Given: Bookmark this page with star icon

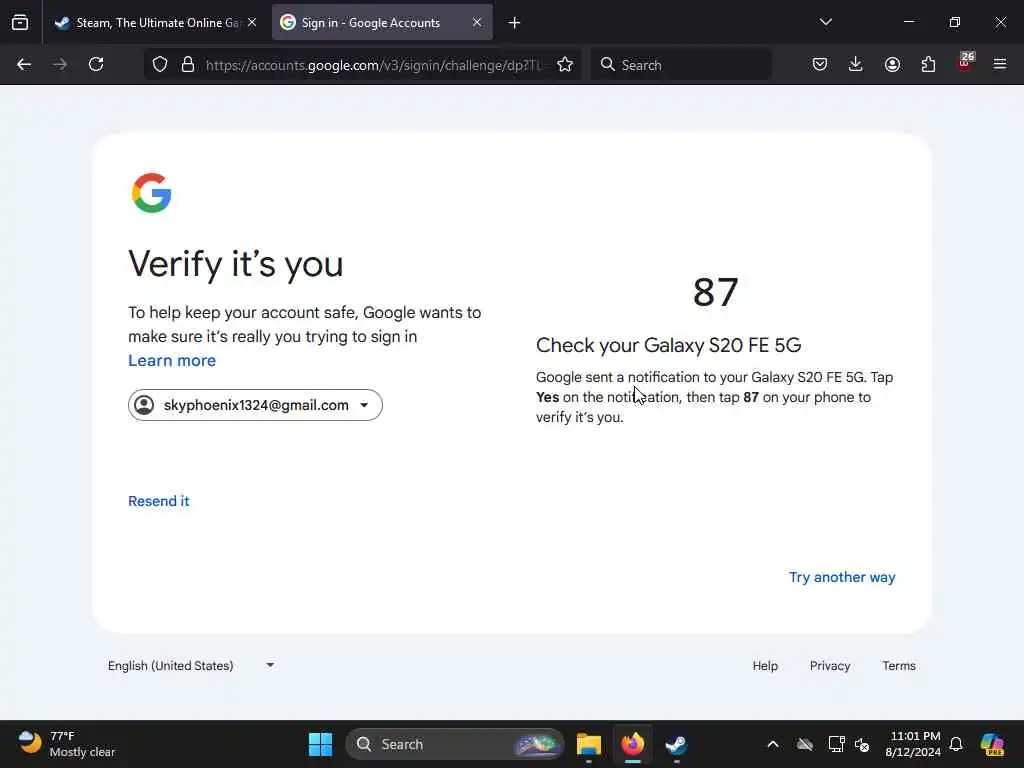Looking at the screenshot, I should point(565,65).
